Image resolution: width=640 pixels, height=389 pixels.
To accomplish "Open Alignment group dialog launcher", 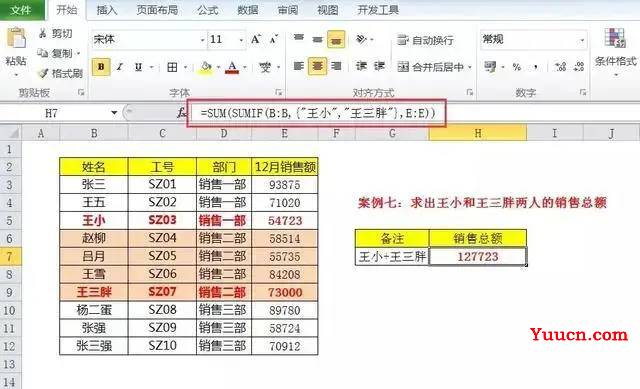I will [469, 93].
